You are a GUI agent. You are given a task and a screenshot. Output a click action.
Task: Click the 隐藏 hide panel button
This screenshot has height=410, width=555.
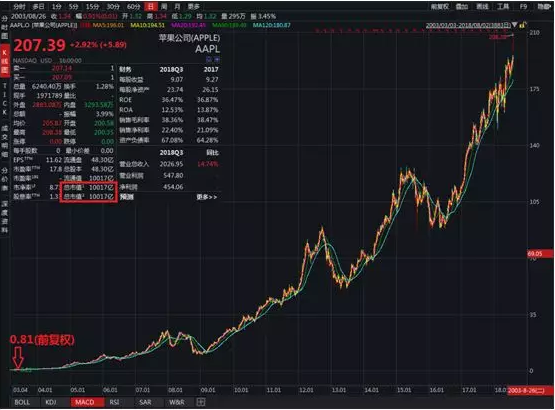pos(544,6)
